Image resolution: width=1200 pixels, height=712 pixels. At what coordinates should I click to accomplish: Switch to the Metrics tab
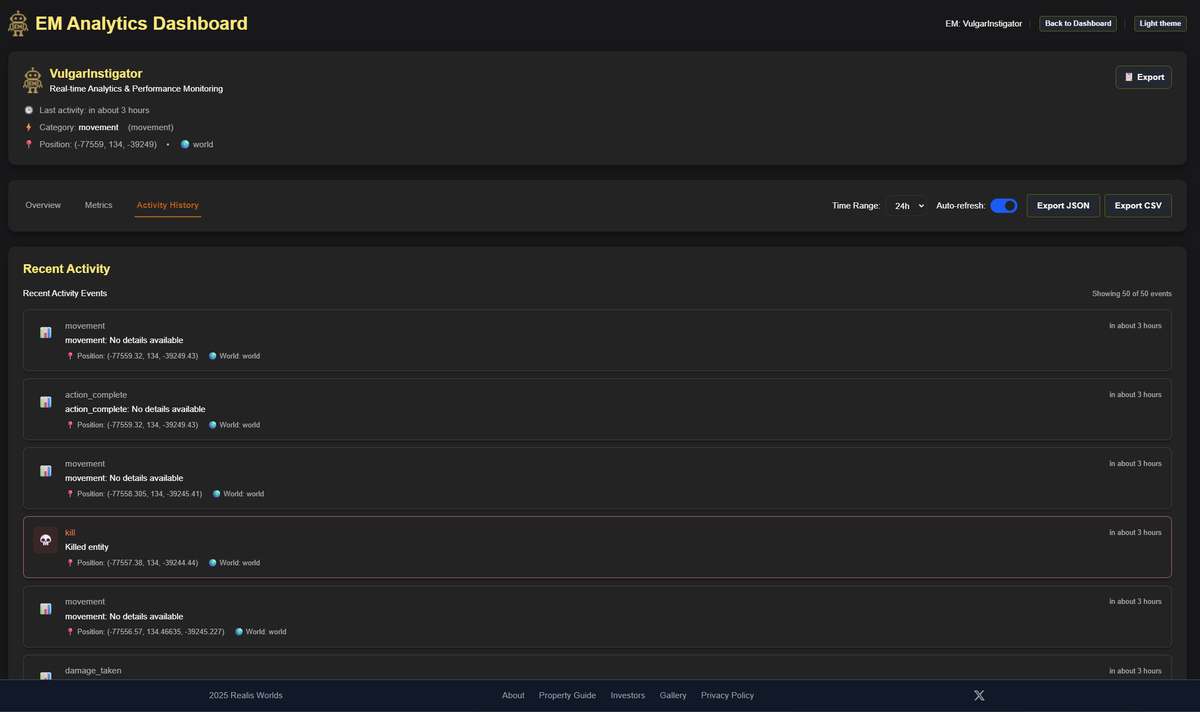[x=98, y=205]
